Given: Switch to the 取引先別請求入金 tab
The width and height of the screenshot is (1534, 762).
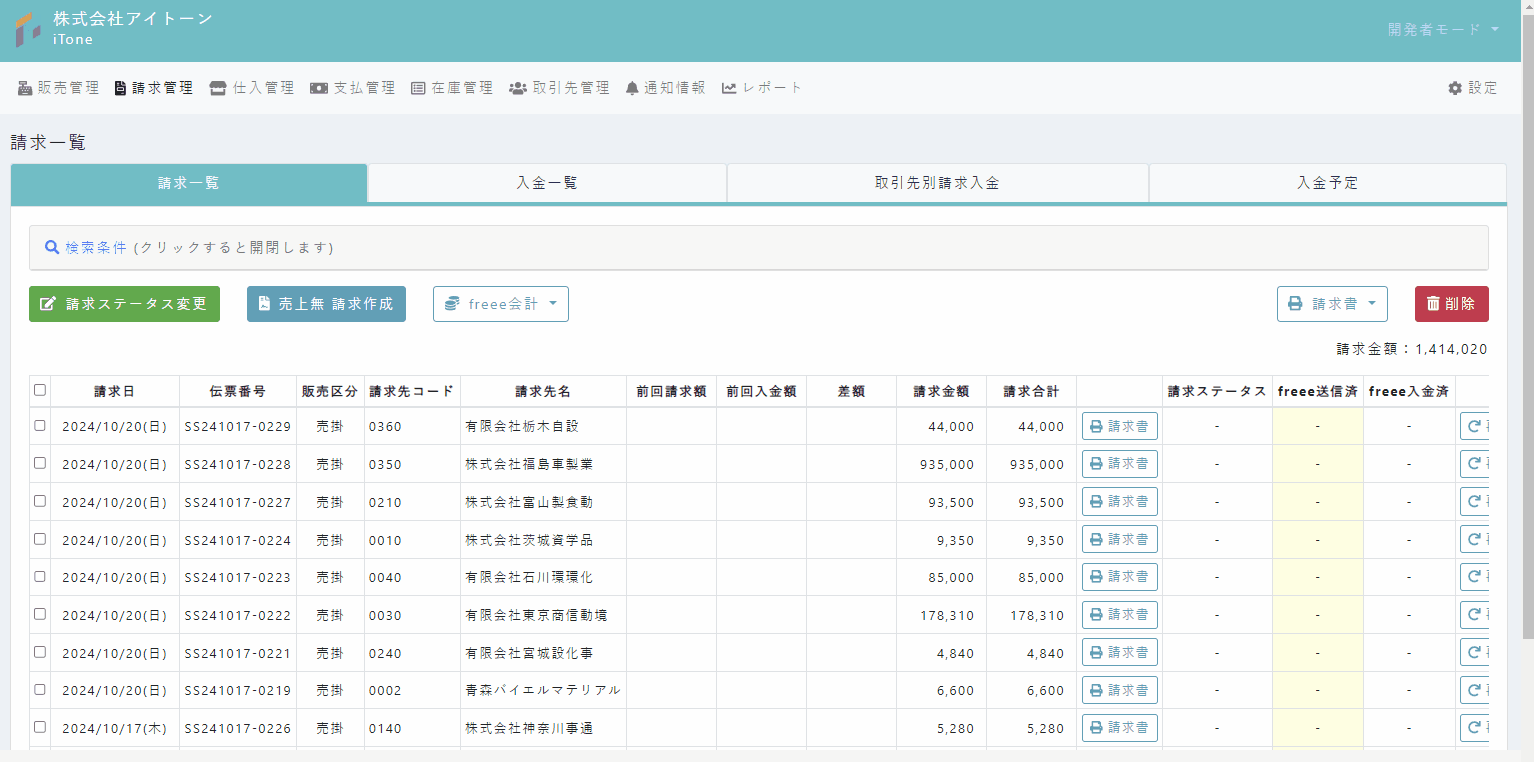Looking at the screenshot, I should click(937, 183).
